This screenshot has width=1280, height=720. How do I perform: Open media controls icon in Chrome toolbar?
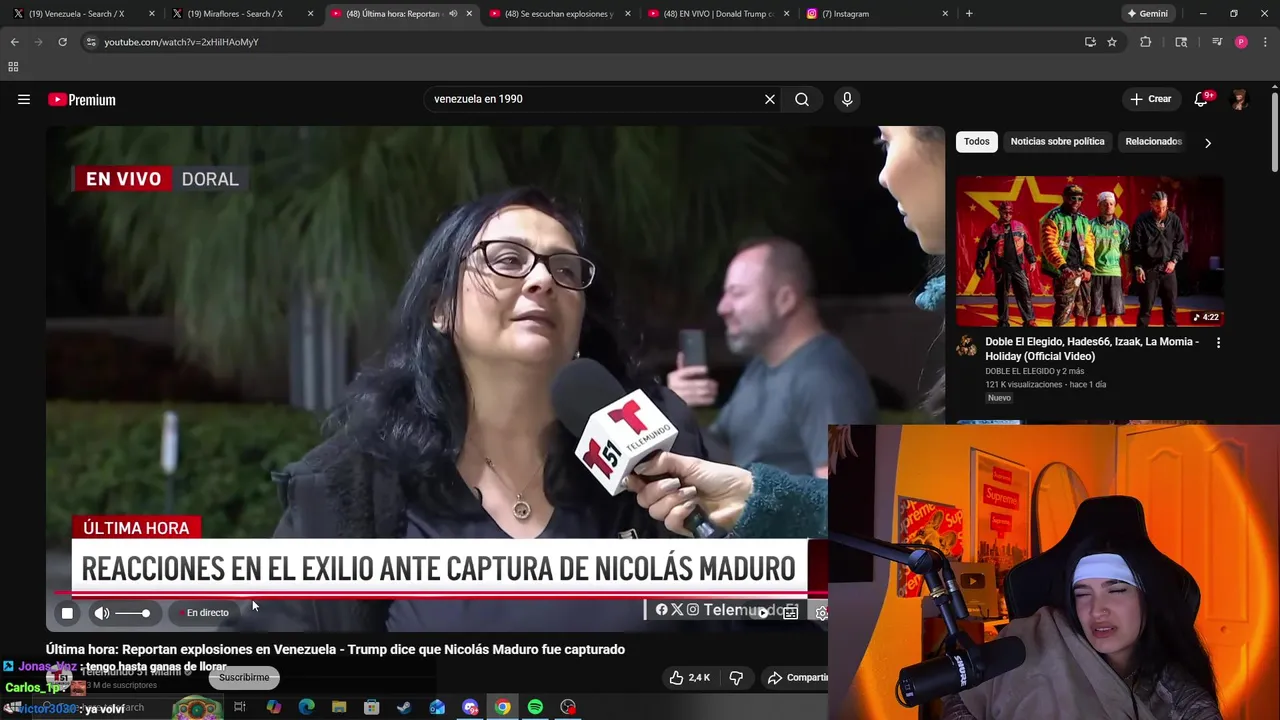click(1217, 42)
